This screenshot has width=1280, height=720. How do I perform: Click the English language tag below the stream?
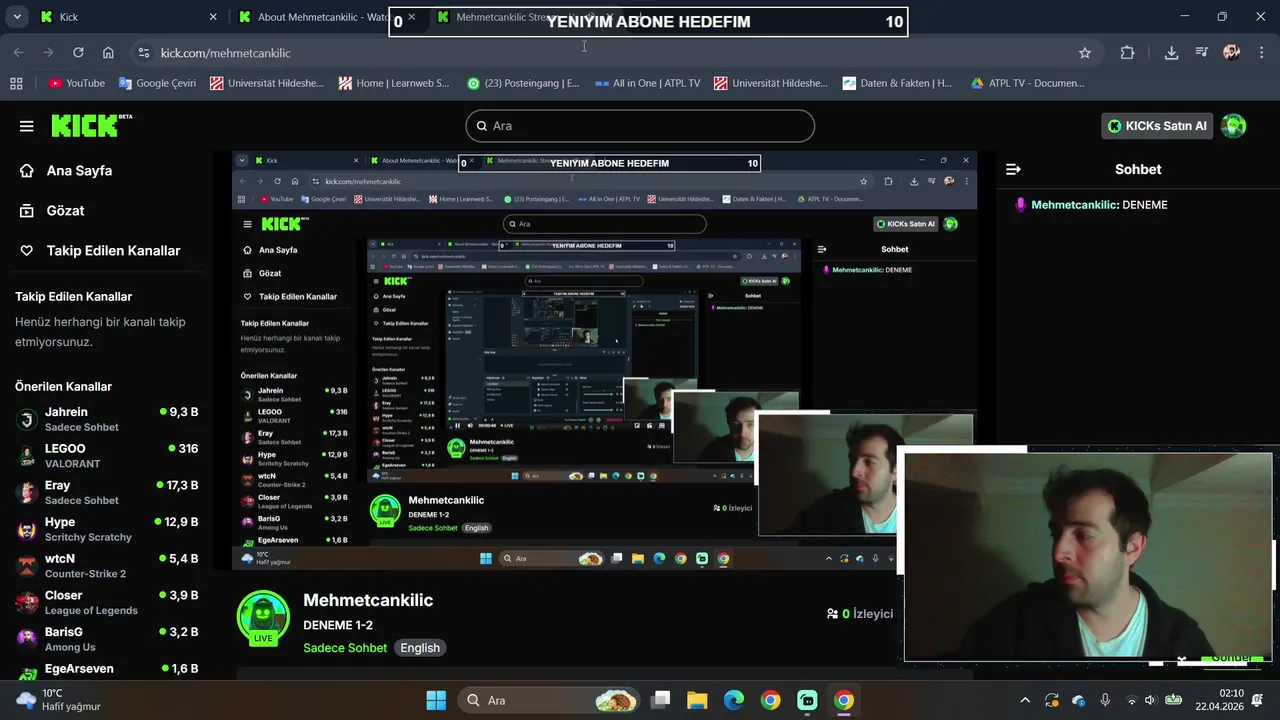[x=420, y=648]
